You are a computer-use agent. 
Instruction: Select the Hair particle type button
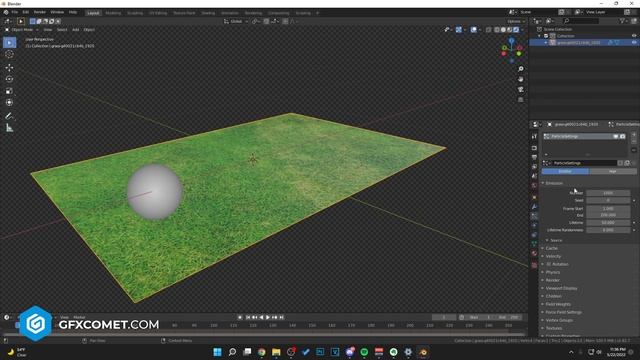tap(613, 171)
